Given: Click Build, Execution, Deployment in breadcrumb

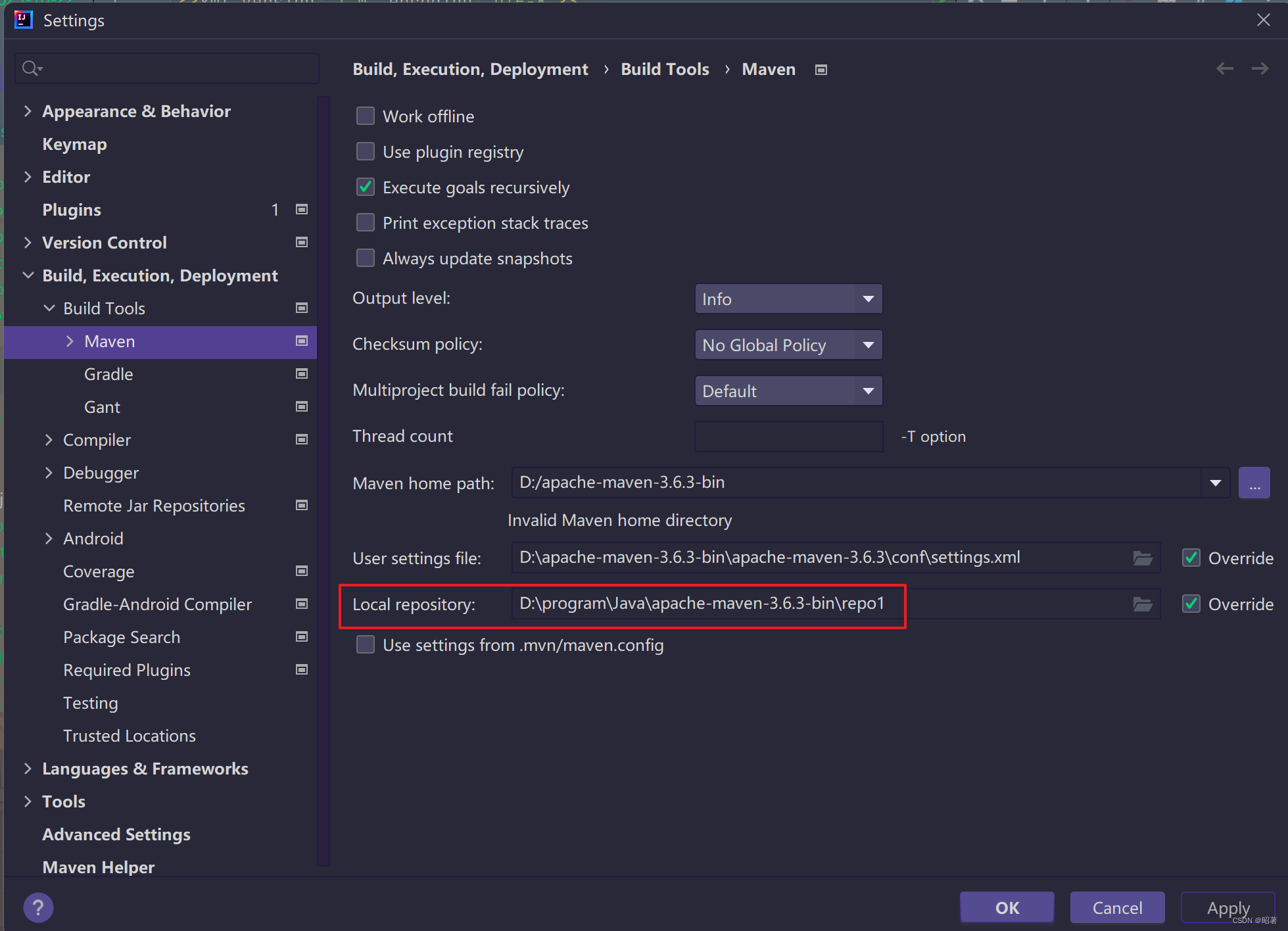Looking at the screenshot, I should pos(470,70).
